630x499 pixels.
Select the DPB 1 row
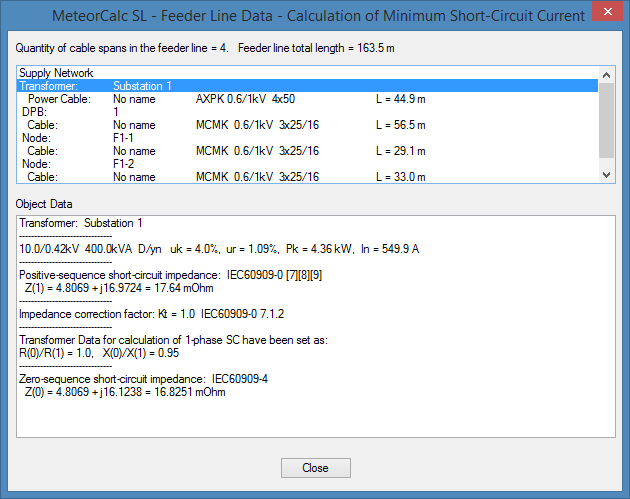pyautogui.click(x=307, y=112)
